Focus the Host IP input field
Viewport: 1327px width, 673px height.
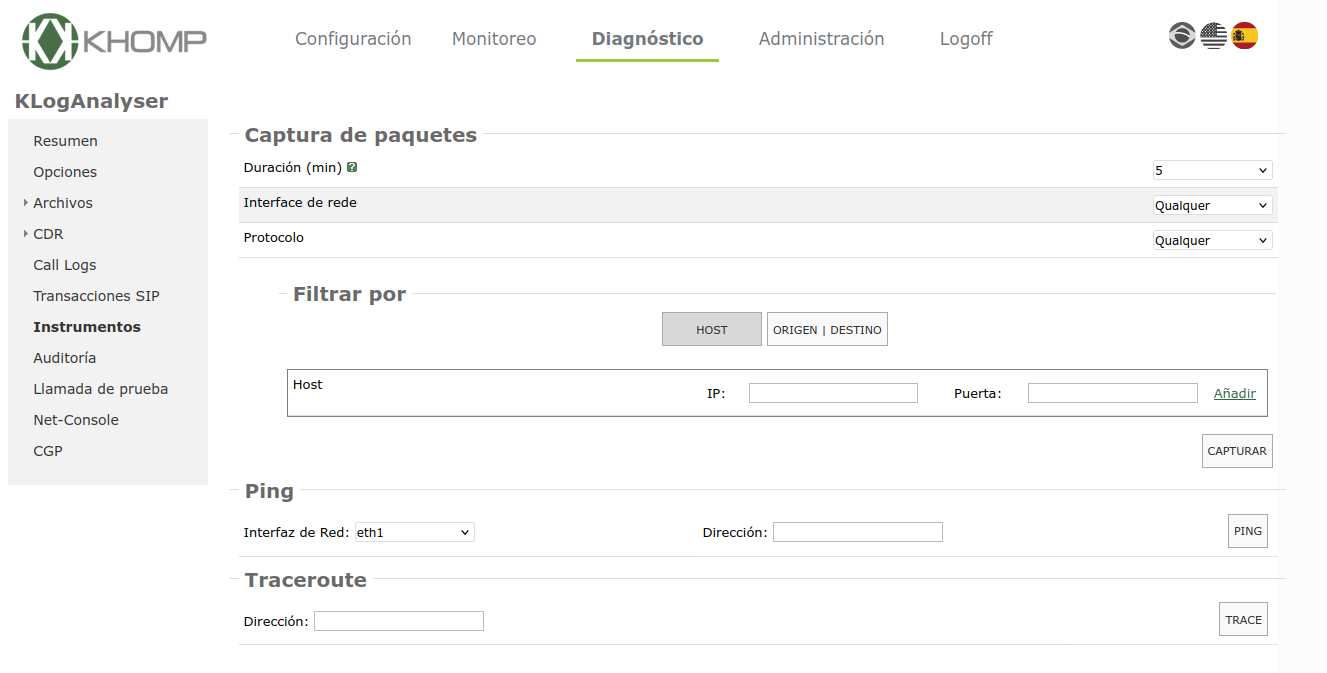(x=833, y=393)
